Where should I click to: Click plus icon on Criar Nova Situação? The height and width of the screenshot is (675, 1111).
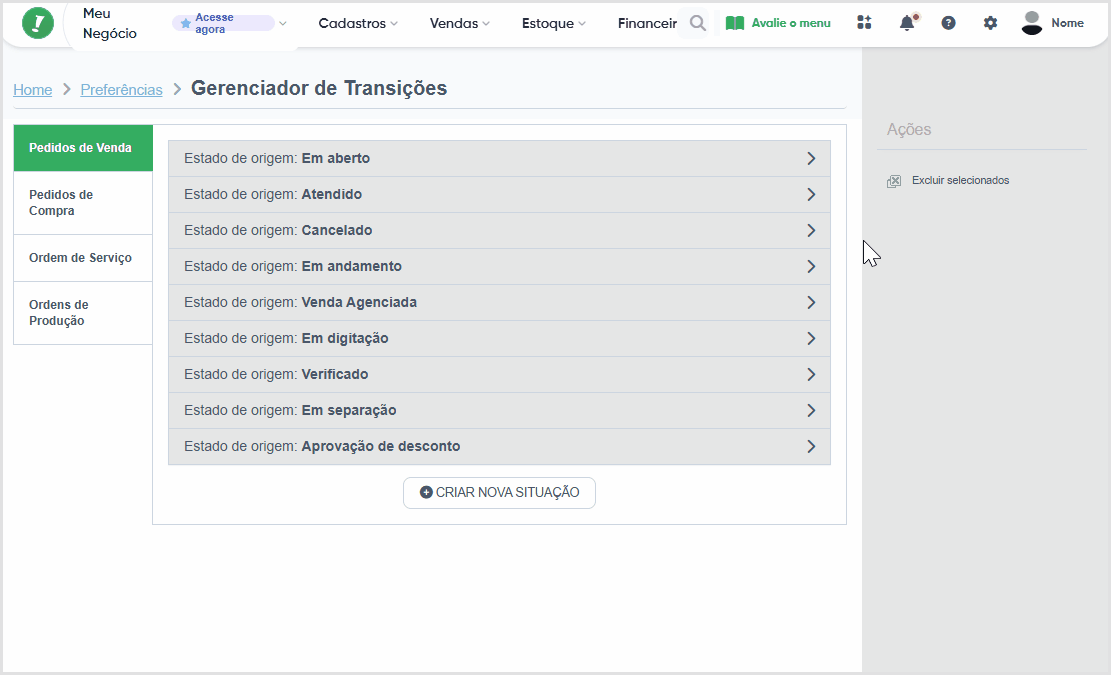click(x=426, y=492)
